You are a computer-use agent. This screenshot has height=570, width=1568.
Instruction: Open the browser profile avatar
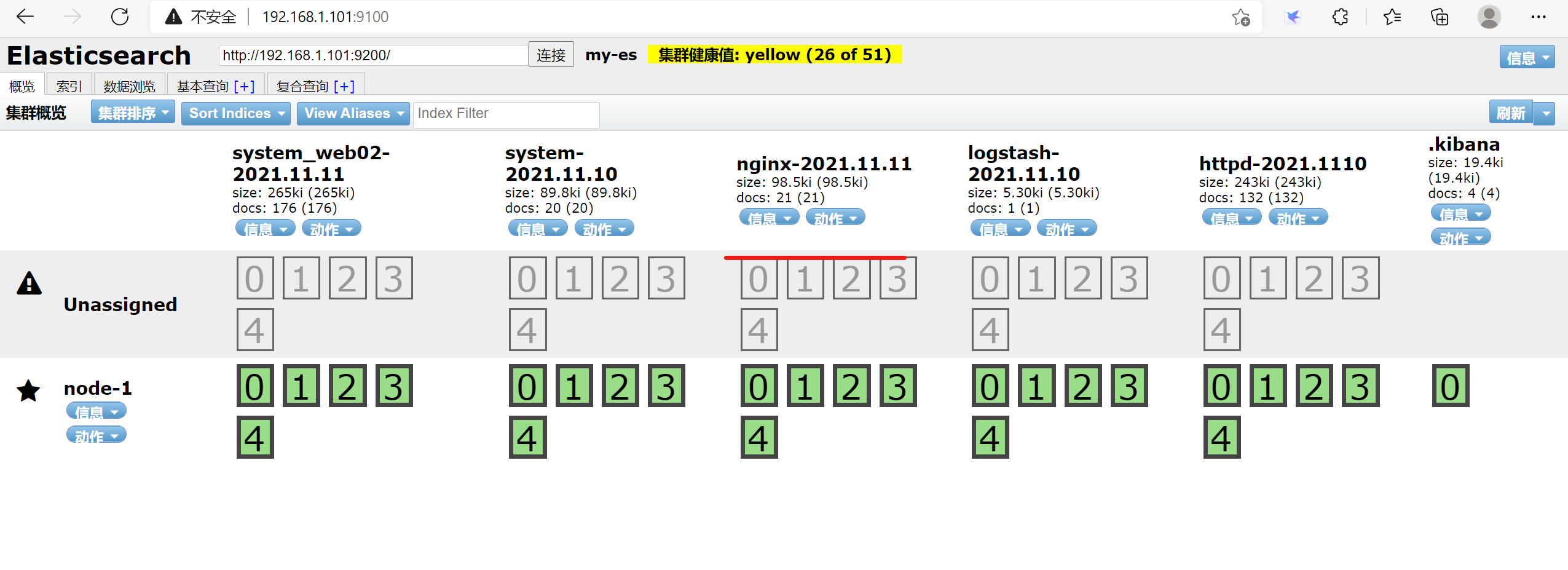pyautogui.click(x=1489, y=17)
